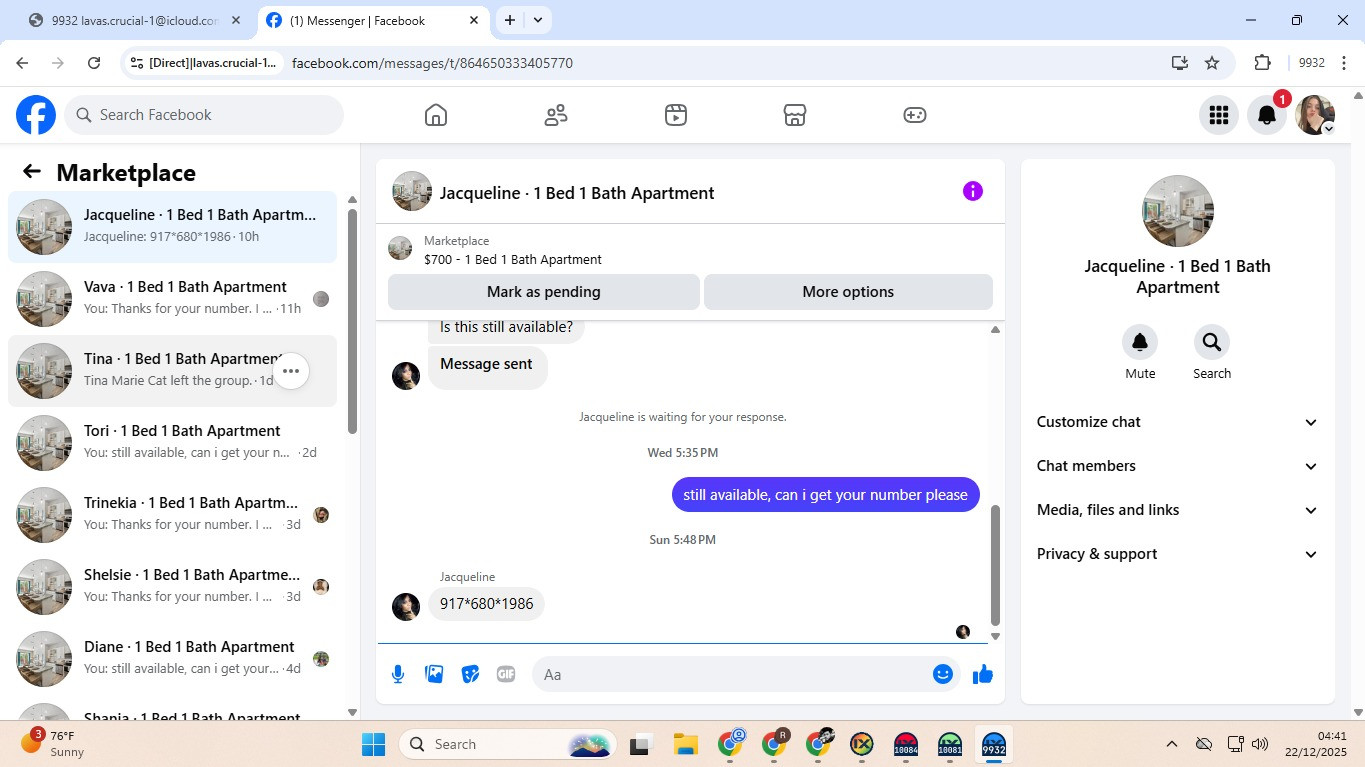Expand Privacy & support section
The image size is (1365, 767).
1178,554
